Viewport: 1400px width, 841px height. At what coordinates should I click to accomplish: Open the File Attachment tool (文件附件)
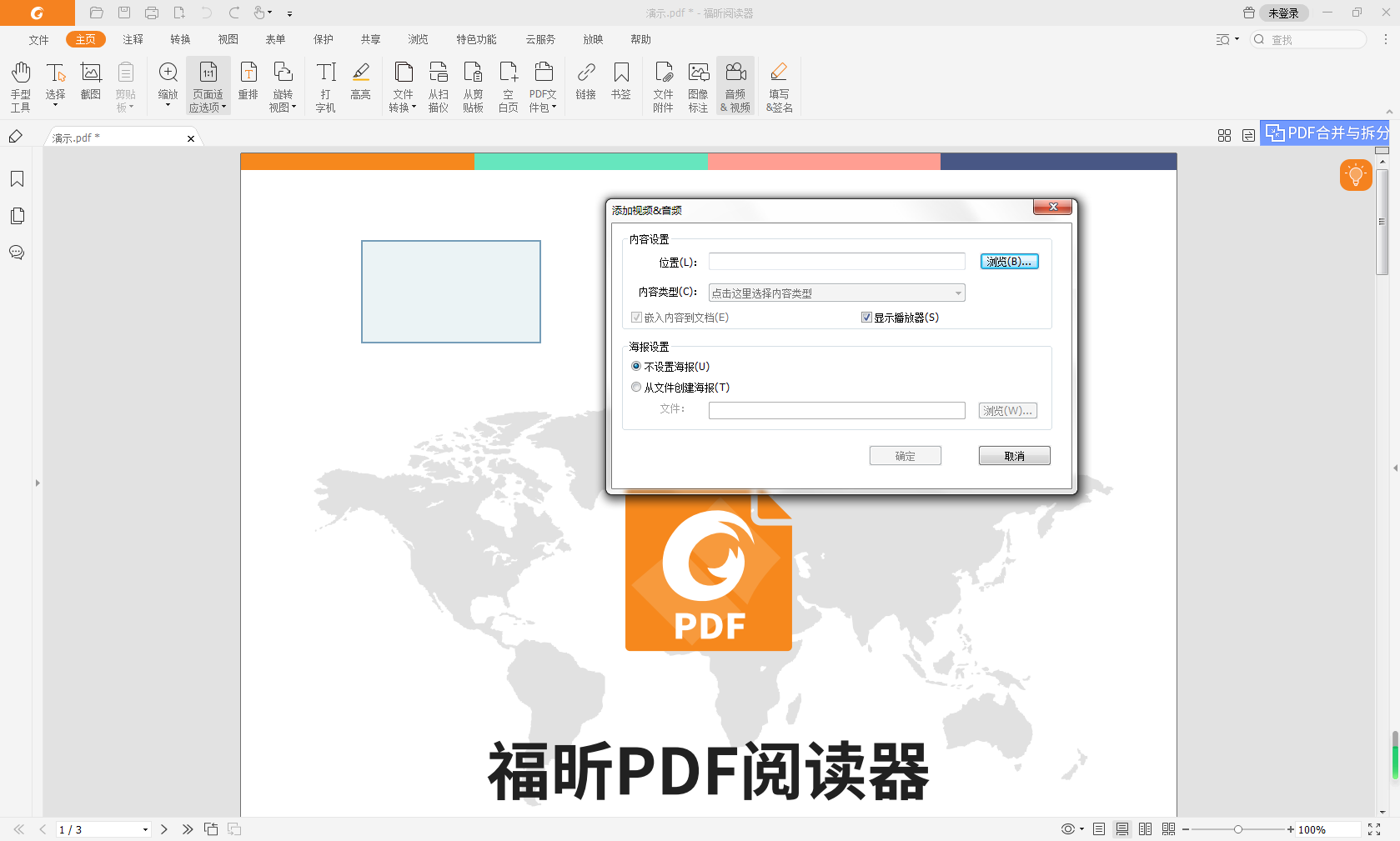664,86
